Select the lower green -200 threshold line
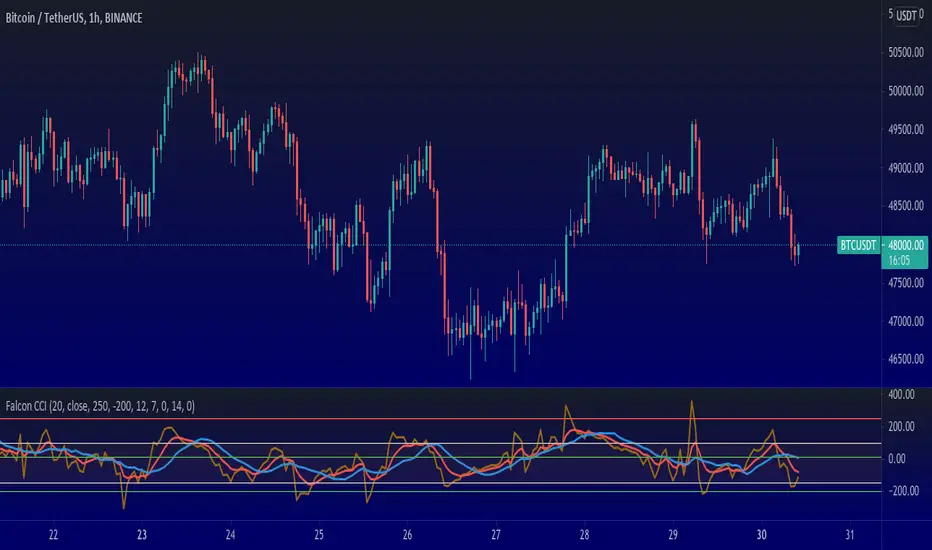The height and width of the screenshot is (550, 932). (440, 491)
